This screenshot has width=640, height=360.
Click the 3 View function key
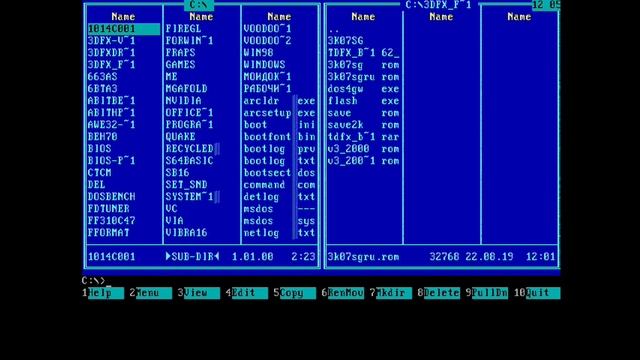click(199, 293)
